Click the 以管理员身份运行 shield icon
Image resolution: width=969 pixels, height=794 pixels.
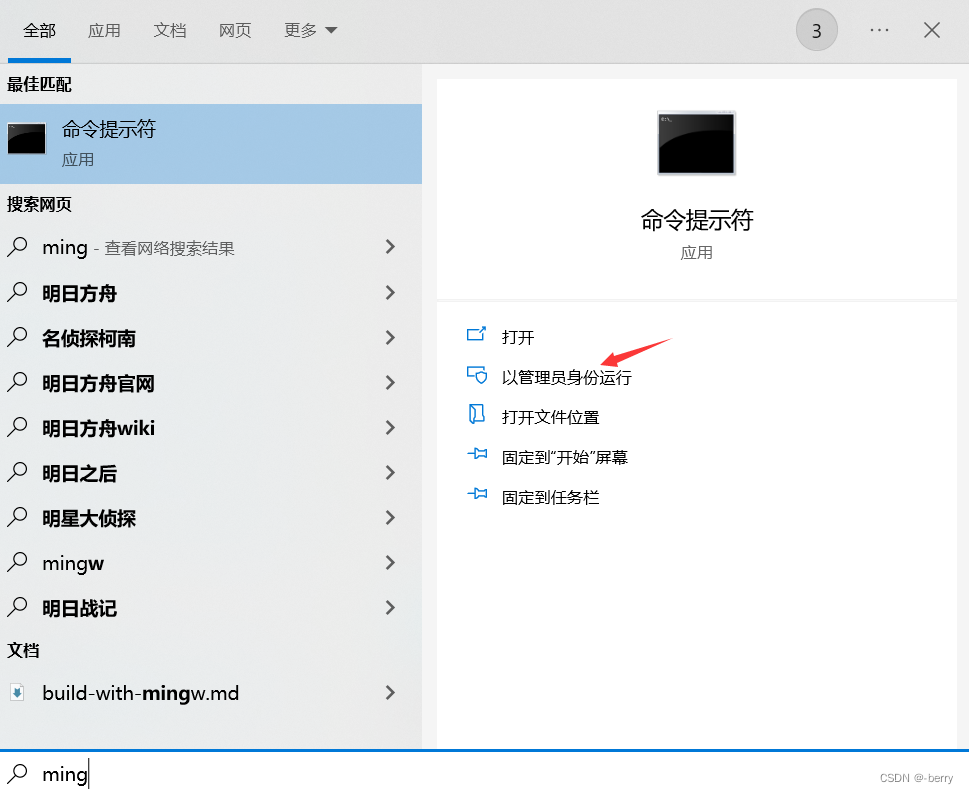[x=478, y=376]
